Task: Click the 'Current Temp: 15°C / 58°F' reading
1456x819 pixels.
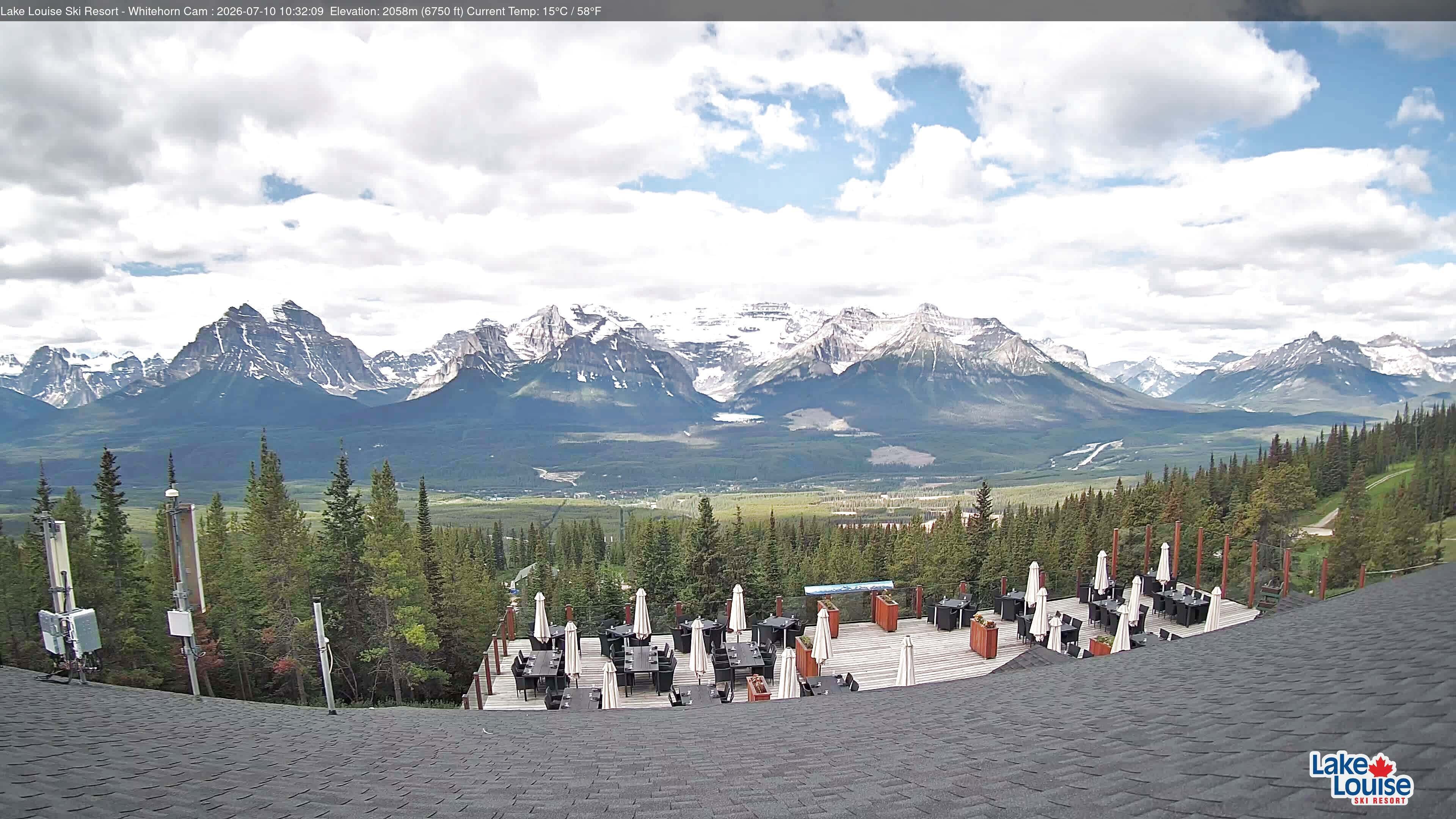Action: (x=533, y=11)
